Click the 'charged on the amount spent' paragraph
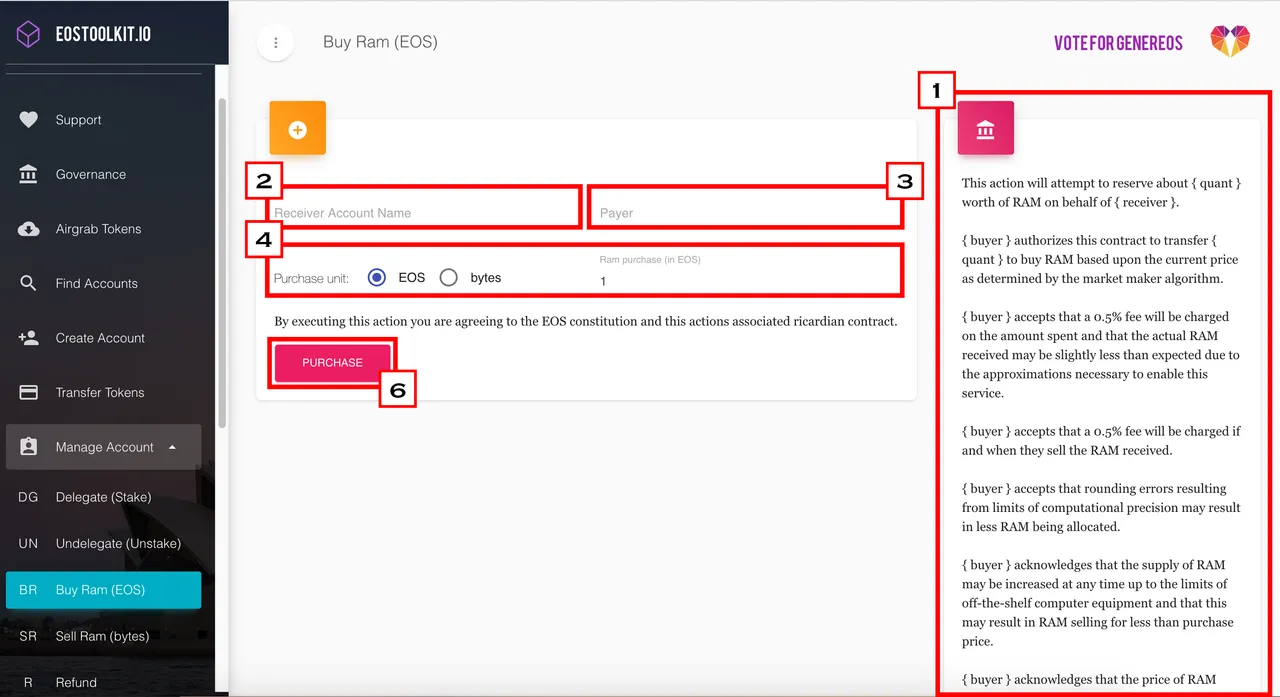 tap(1101, 355)
